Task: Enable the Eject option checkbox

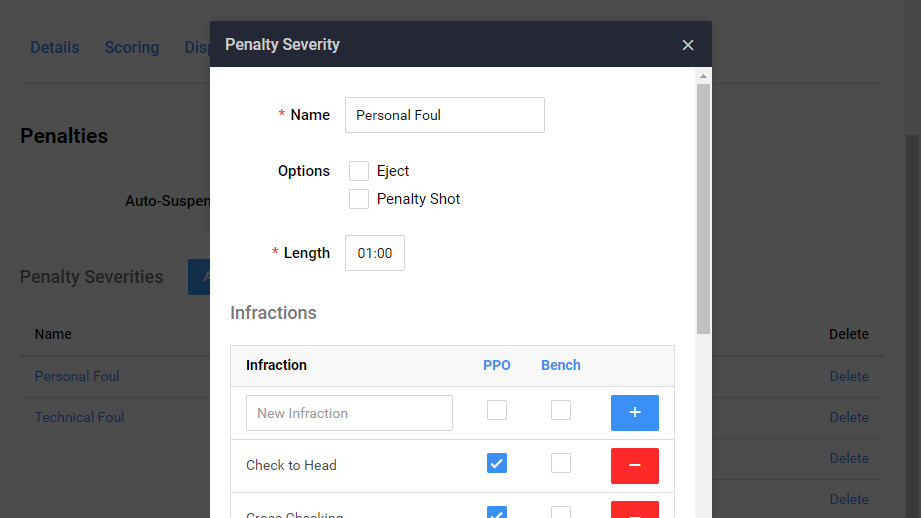Action: (359, 171)
